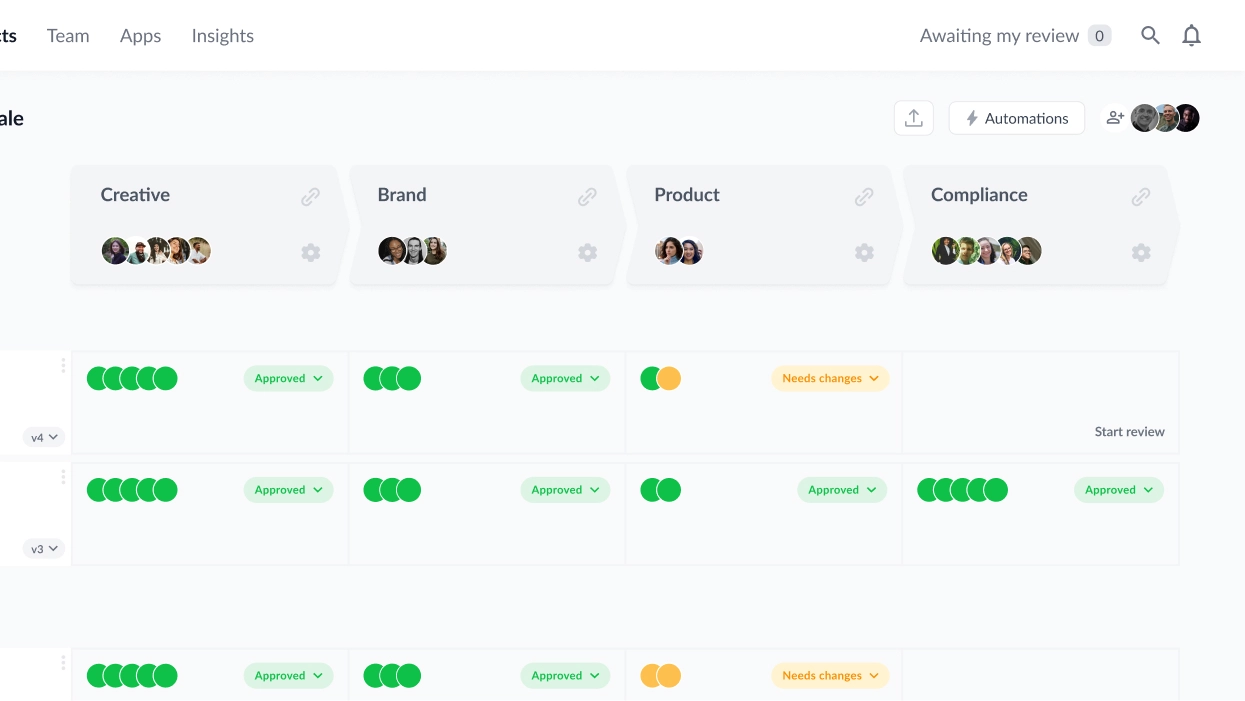Add a reviewer using the person-add icon
This screenshot has height=701, width=1245.
(x=1114, y=117)
